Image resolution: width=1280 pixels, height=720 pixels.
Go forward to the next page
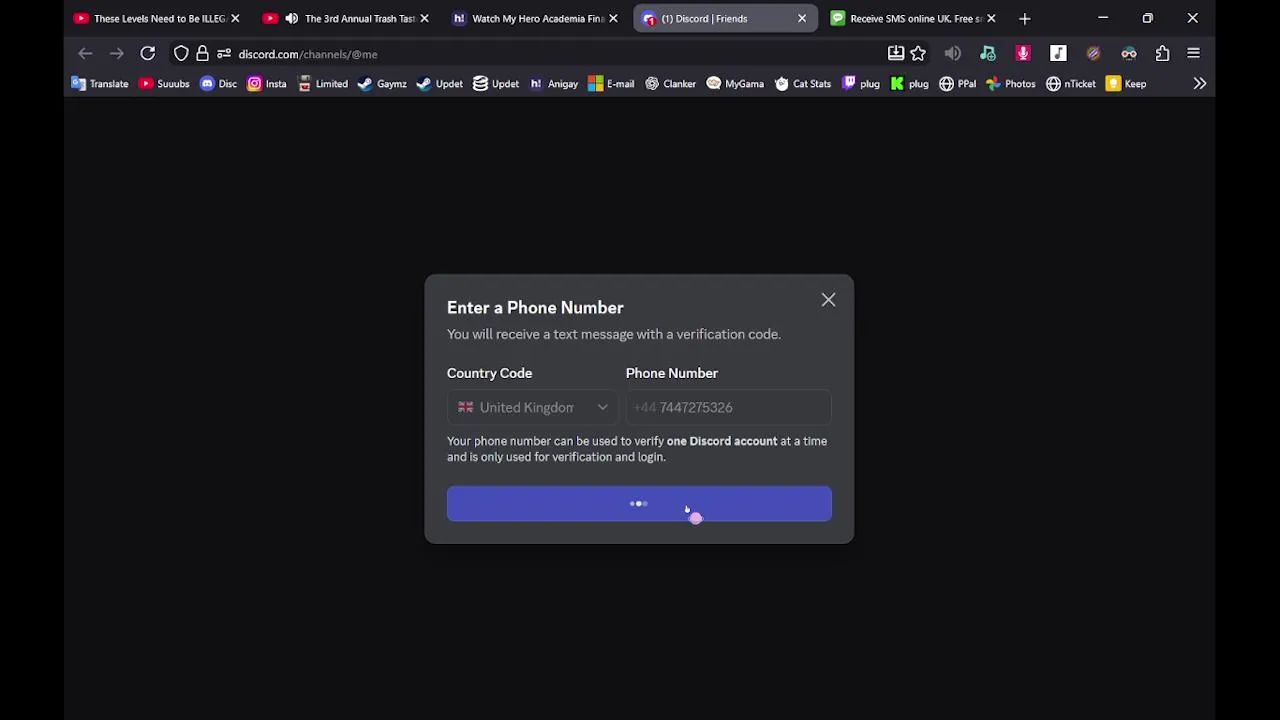pos(116,54)
